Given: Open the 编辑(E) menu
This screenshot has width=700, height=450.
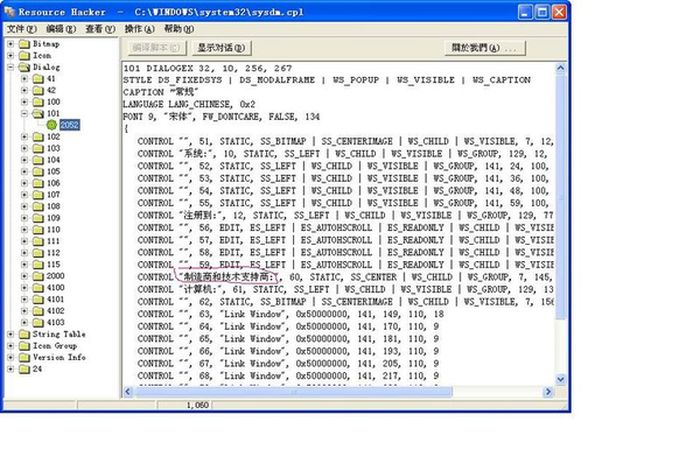Looking at the screenshot, I should point(61,29).
